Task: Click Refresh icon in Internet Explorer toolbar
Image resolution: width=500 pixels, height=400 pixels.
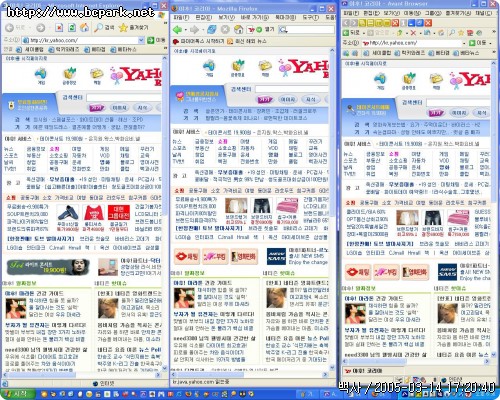Action: [72, 28]
